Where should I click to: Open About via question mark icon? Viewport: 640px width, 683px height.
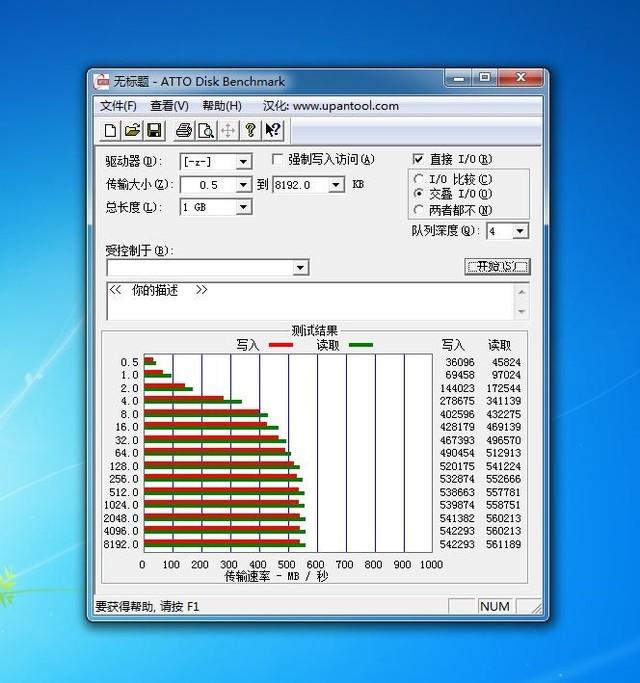coord(250,130)
